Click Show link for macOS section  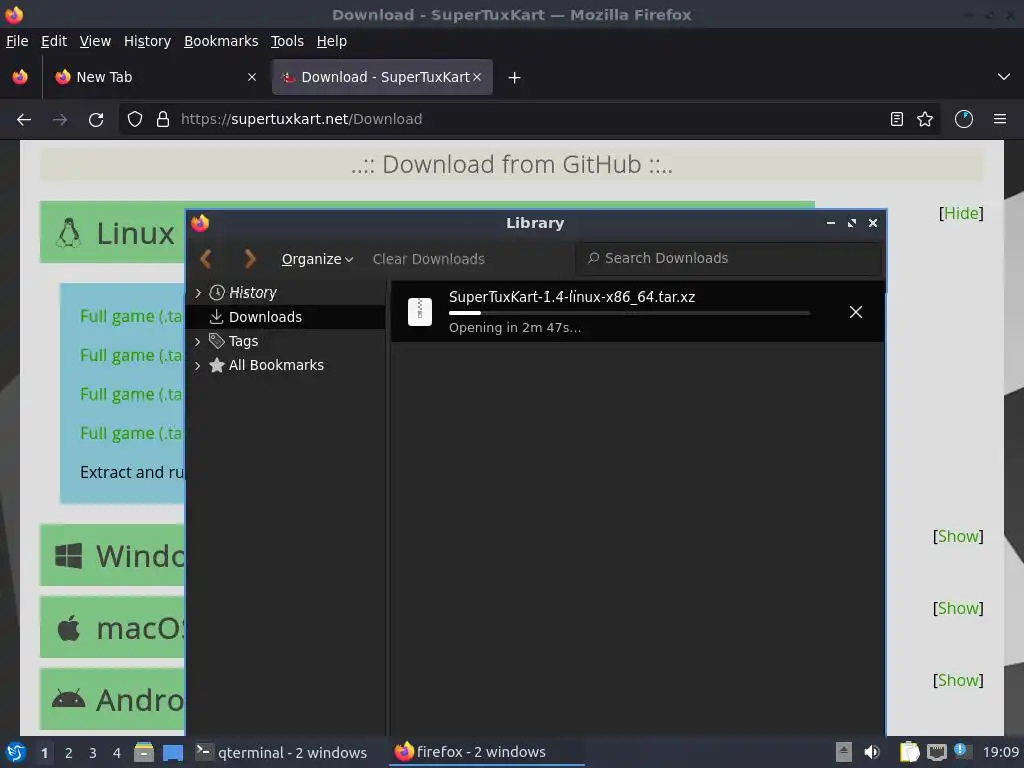pyautogui.click(x=958, y=609)
